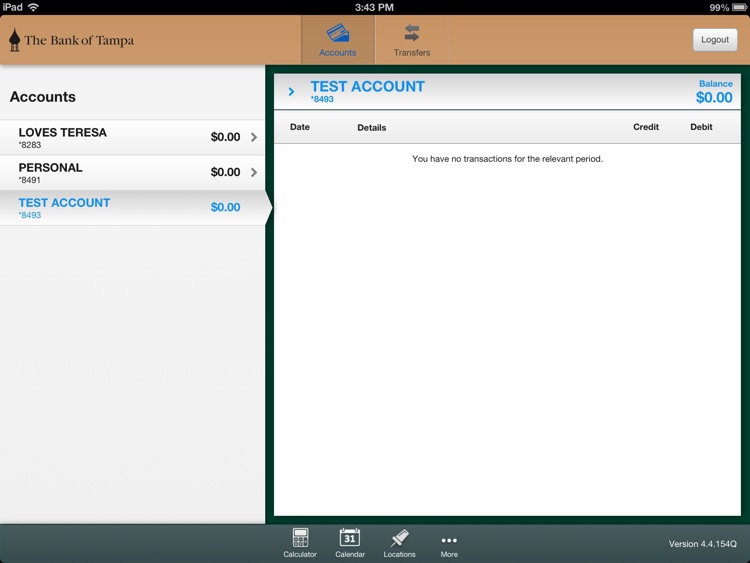Click the Details column header
Screen dimensions: 750x563
[372, 128]
